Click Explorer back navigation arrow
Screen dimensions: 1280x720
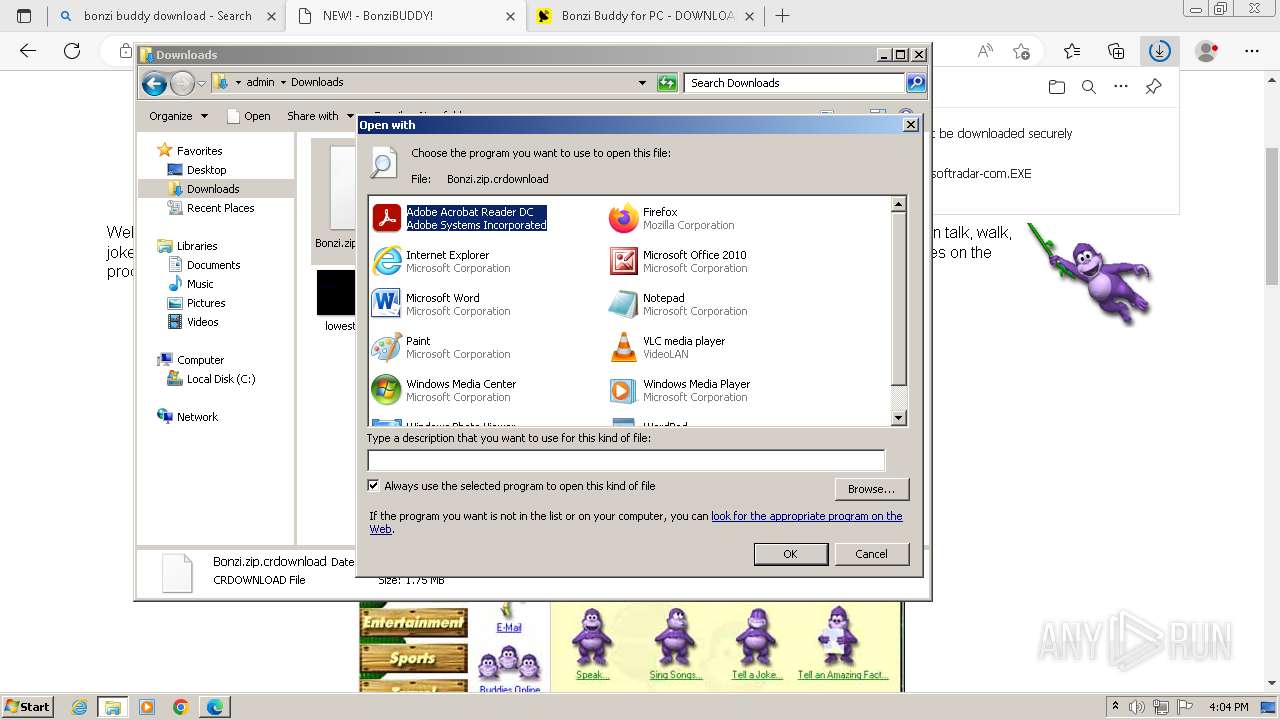[154, 84]
